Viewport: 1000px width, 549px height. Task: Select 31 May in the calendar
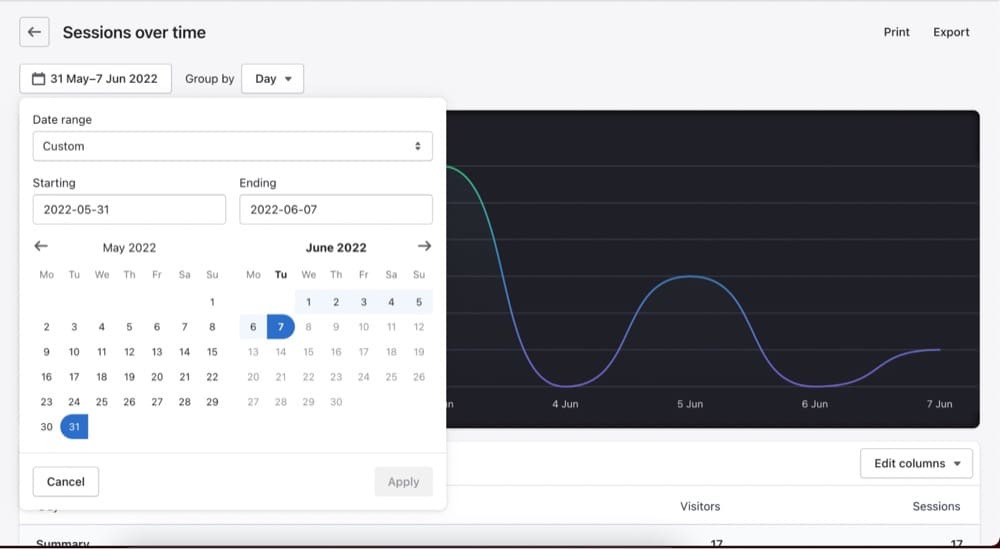click(x=74, y=427)
